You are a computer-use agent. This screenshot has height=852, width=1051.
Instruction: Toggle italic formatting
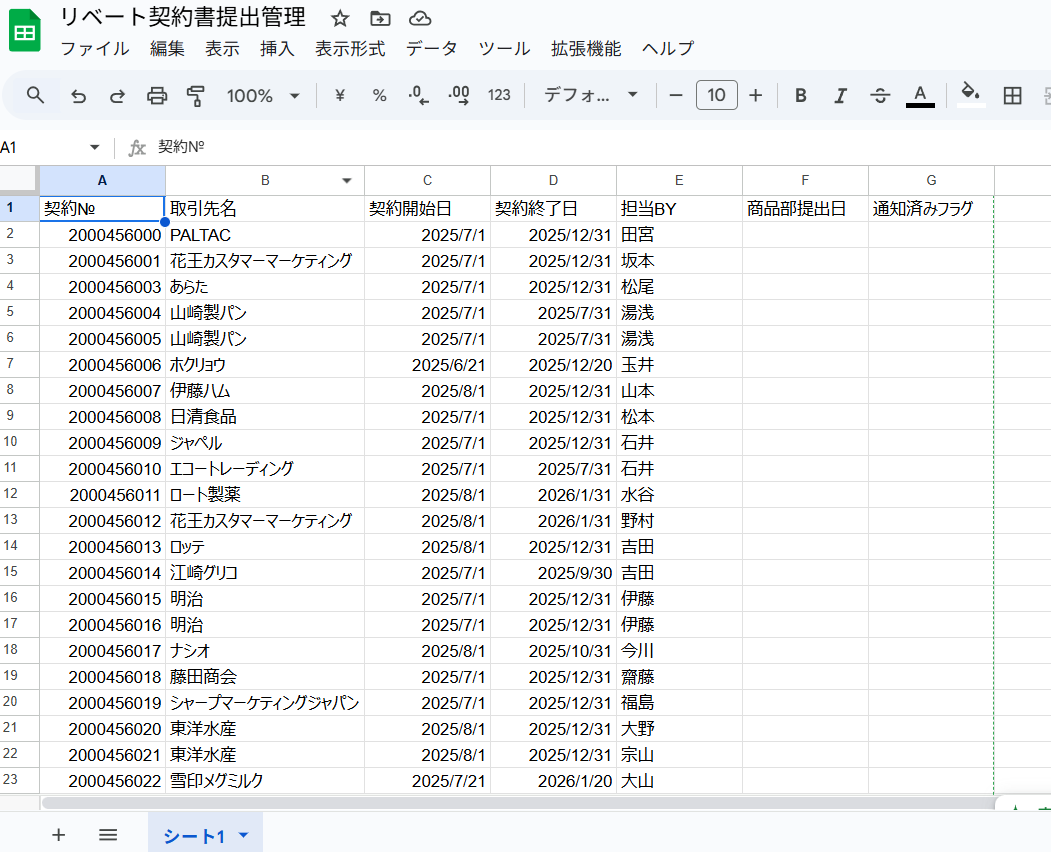click(x=840, y=96)
